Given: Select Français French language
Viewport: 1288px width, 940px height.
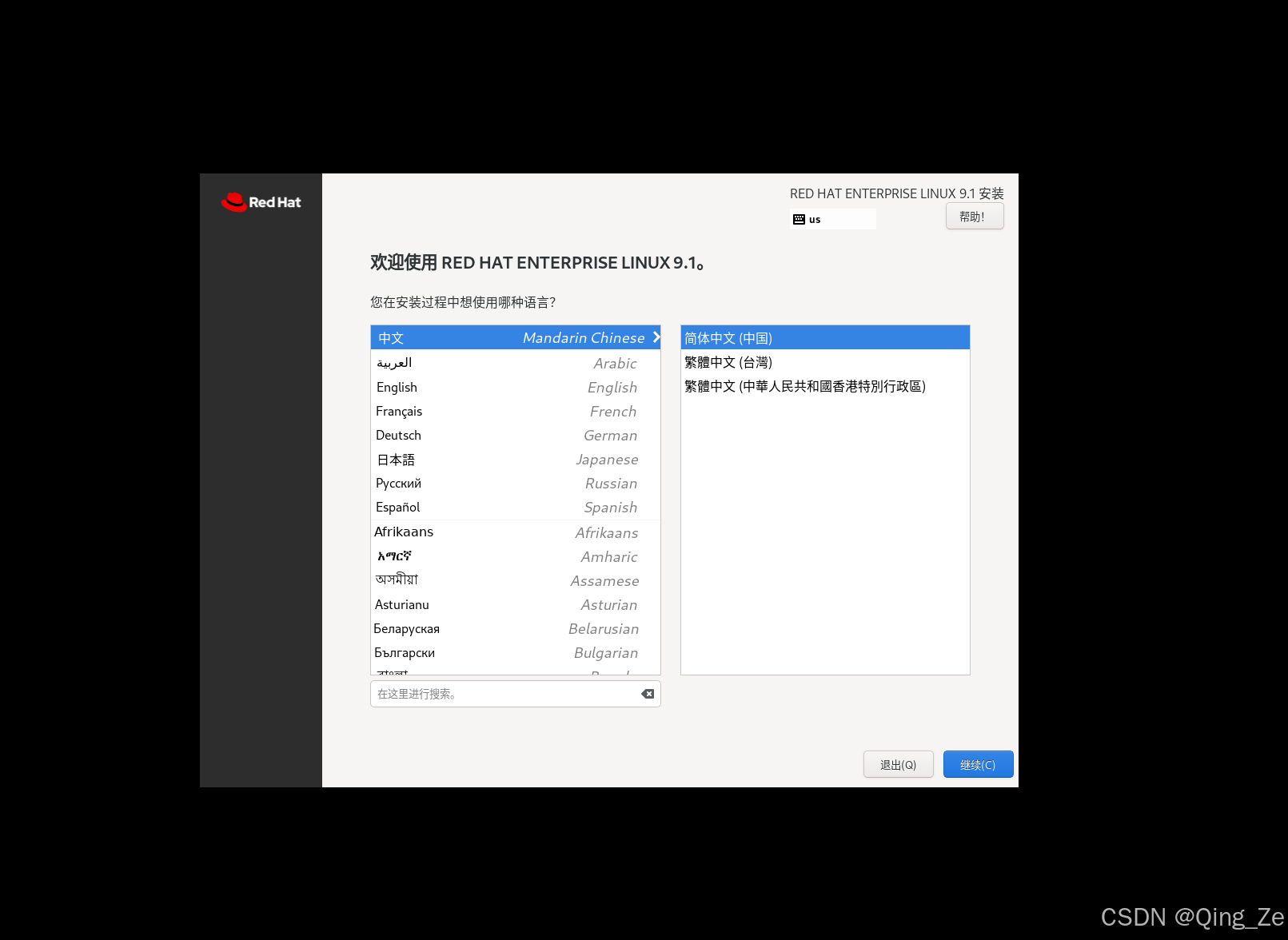Looking at the screenshot, I should pos(516,411).
